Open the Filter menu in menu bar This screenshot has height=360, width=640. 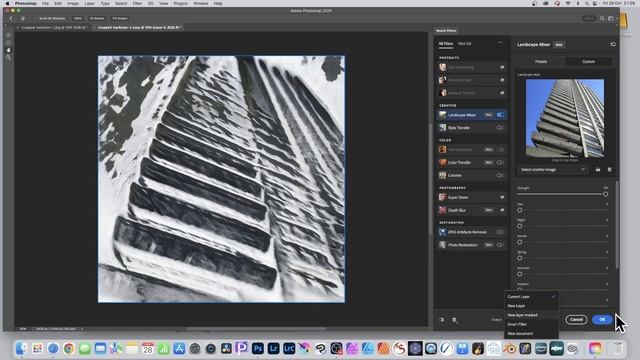[x=137, y=3]
